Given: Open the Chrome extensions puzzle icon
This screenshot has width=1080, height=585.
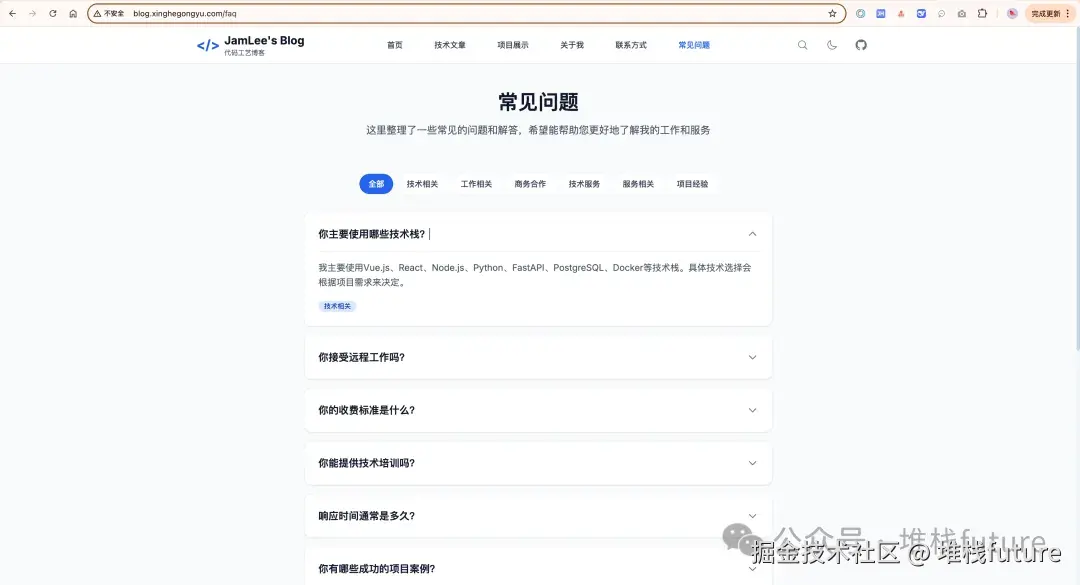Looking at the screenshot, I should tap(982, 14).
